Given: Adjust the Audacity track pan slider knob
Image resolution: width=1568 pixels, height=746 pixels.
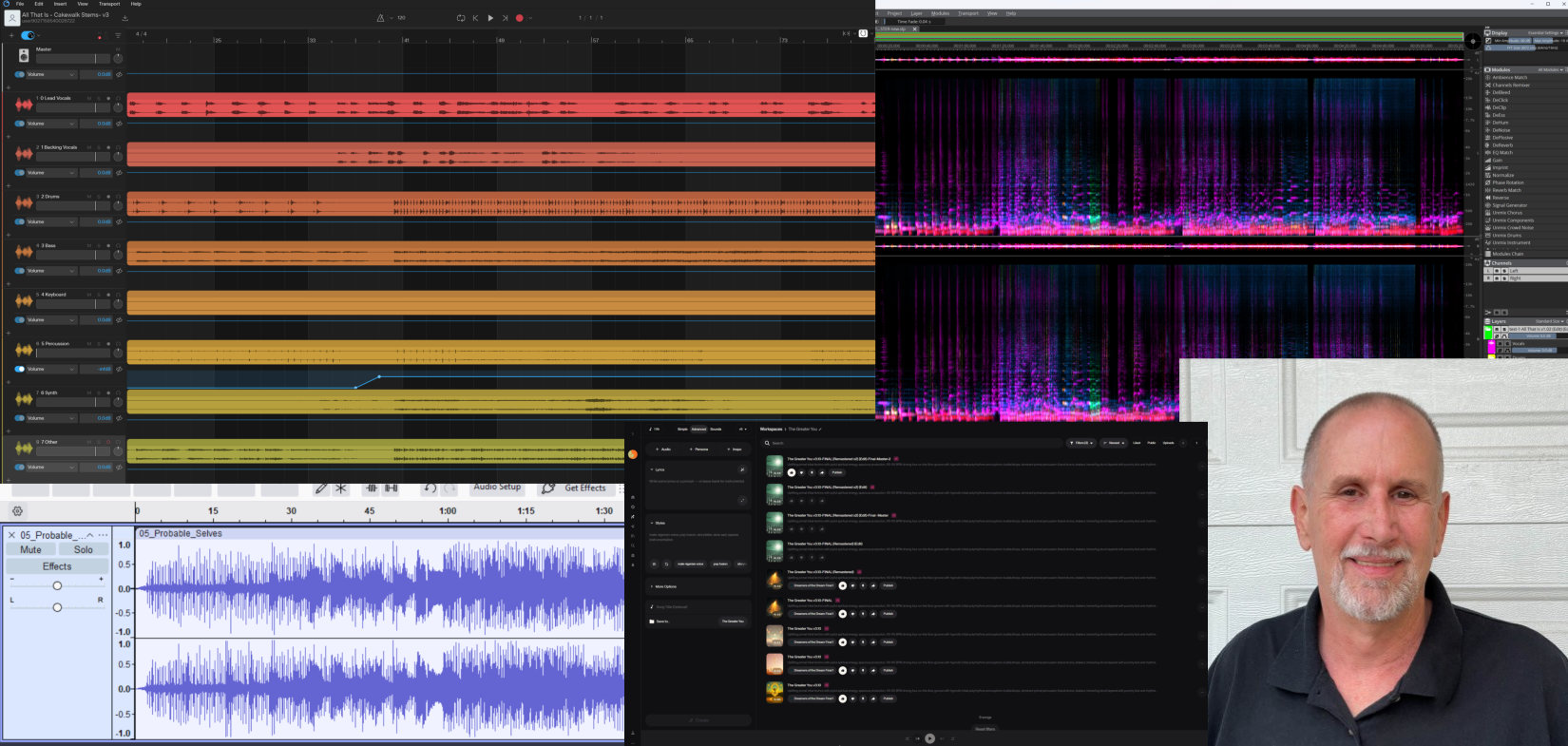Looking at the screenshot, I should pyautogui.click(x=57, y=607).
